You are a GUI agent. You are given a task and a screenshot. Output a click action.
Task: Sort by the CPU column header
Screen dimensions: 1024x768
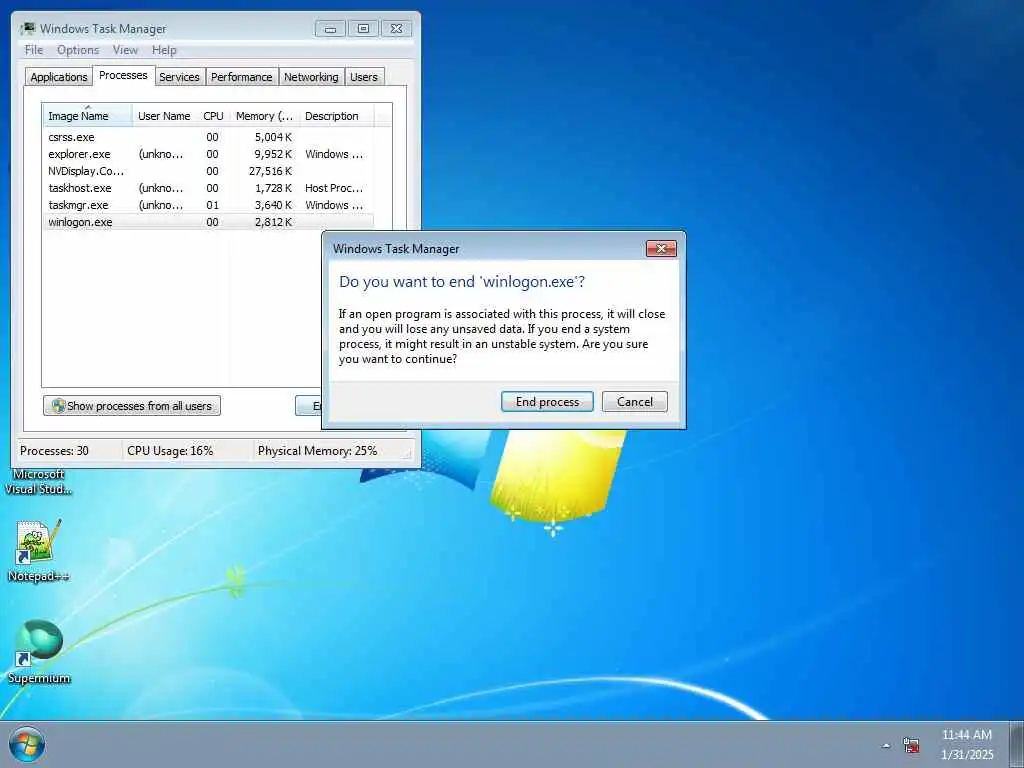(x=214, y=116)
